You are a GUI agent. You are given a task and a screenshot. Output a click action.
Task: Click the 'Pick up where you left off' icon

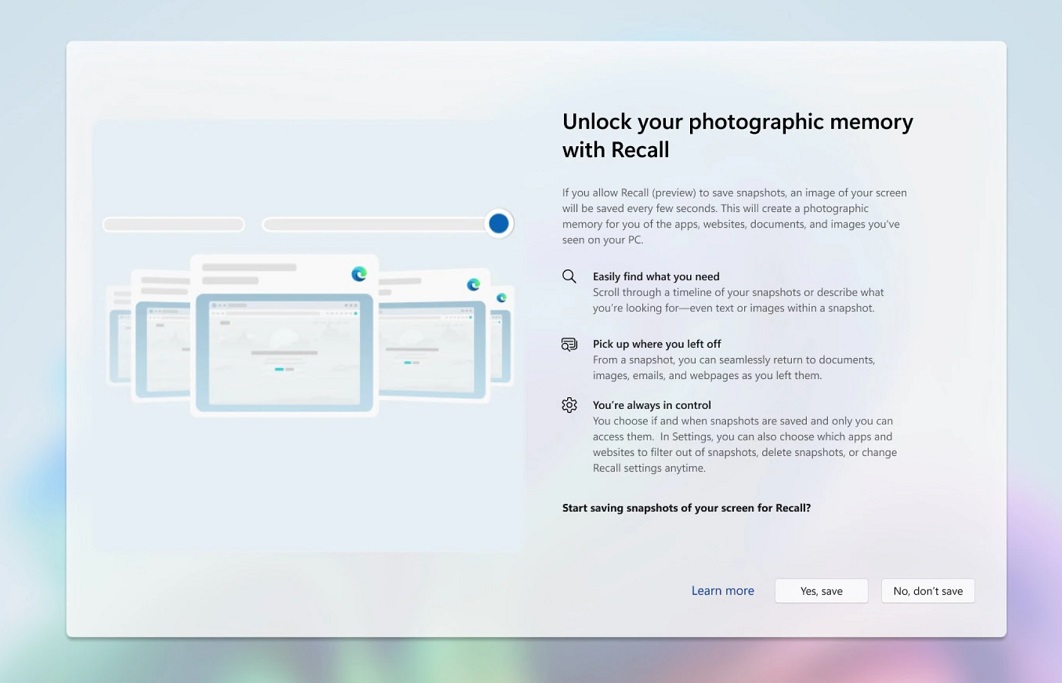point(569,344)
